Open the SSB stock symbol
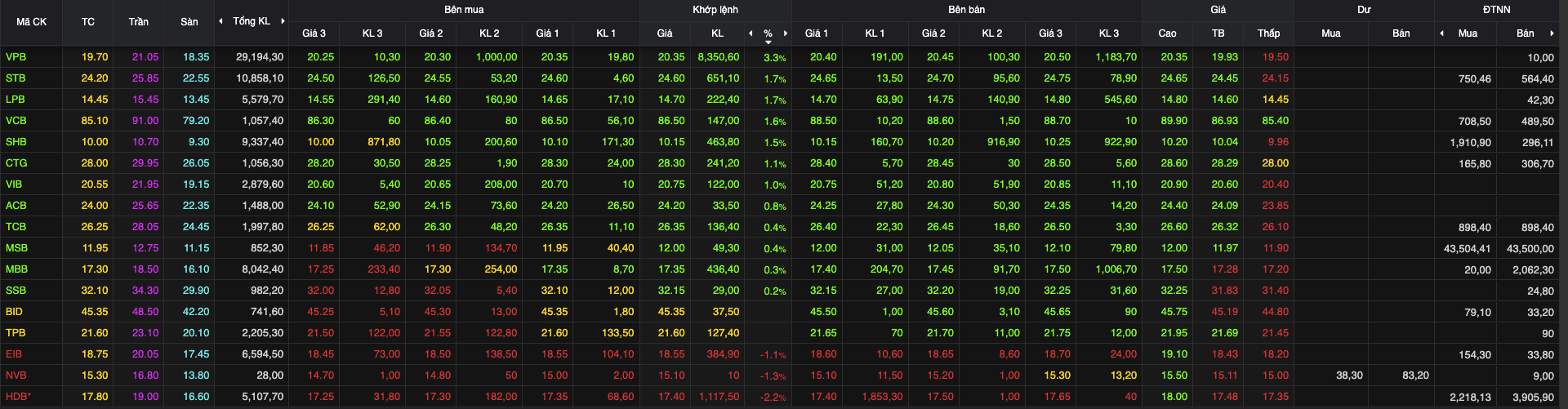 coord(16,291)
